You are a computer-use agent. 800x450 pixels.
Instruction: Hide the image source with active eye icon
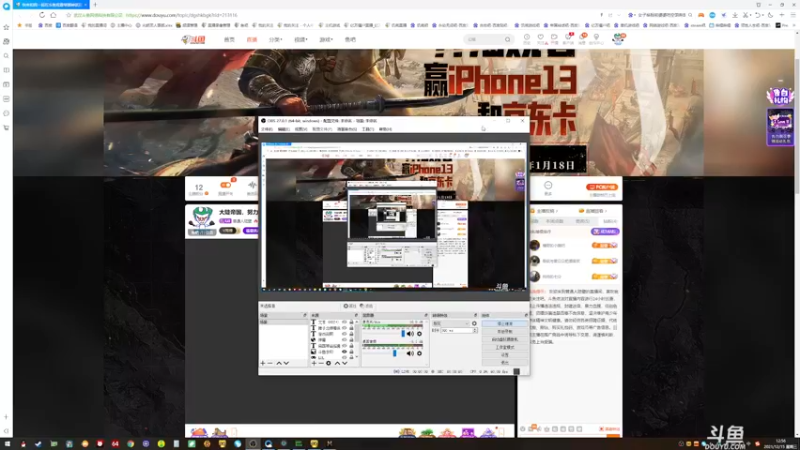[344, 352]
